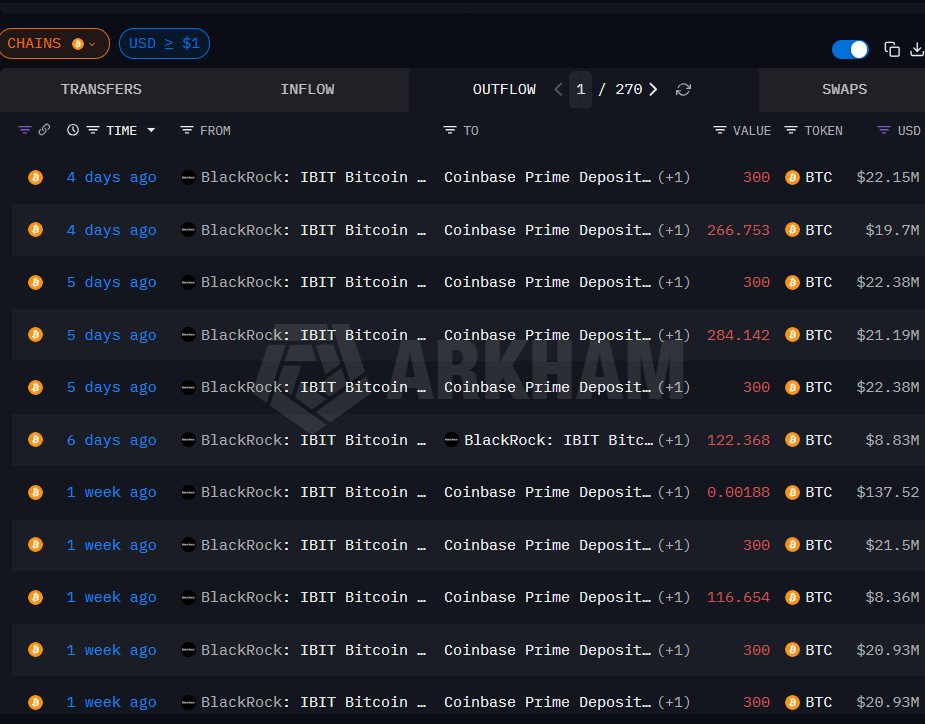Click Bitcoin chain icon in $22.15M row

coord(35,177)
